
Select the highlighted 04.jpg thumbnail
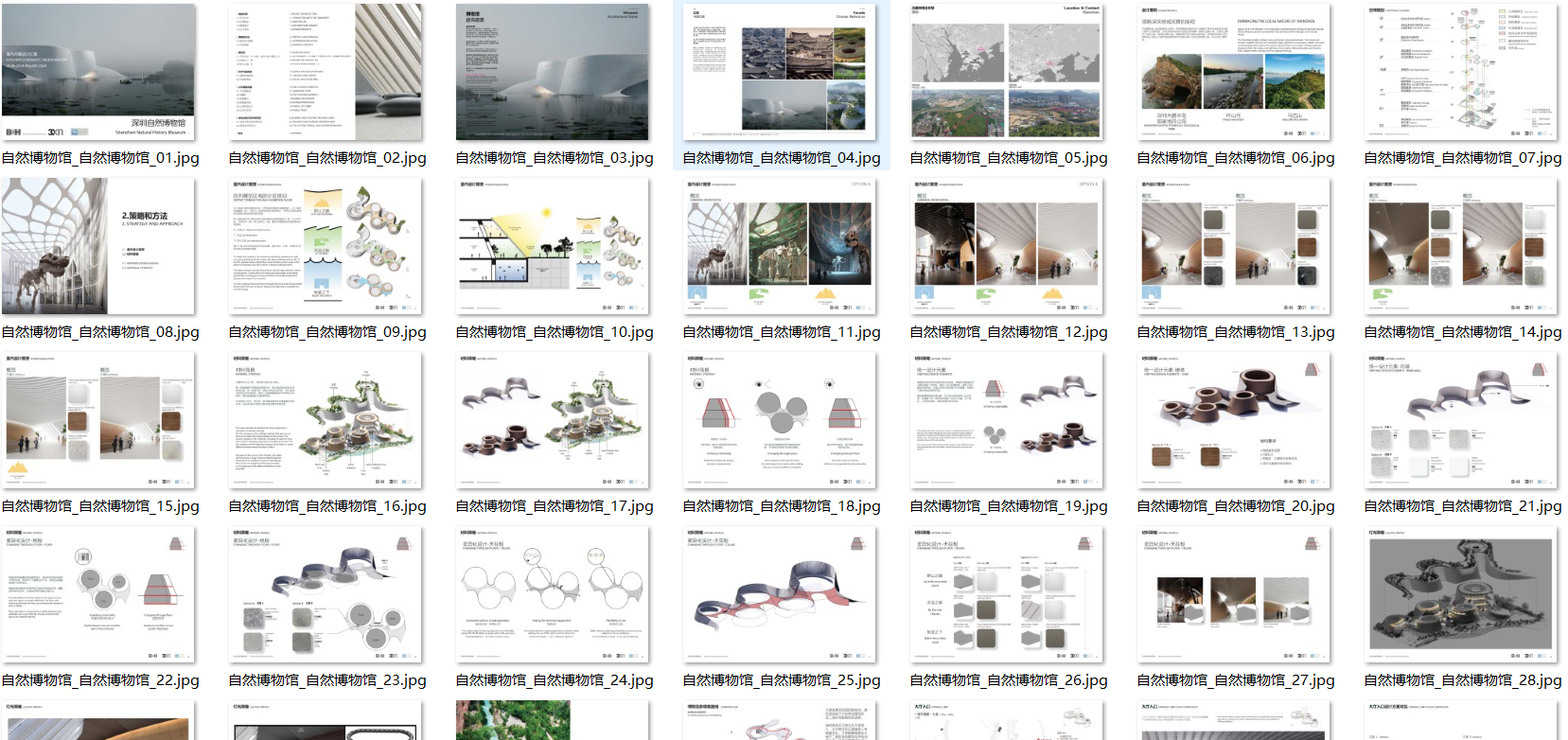tap(780, 72)
